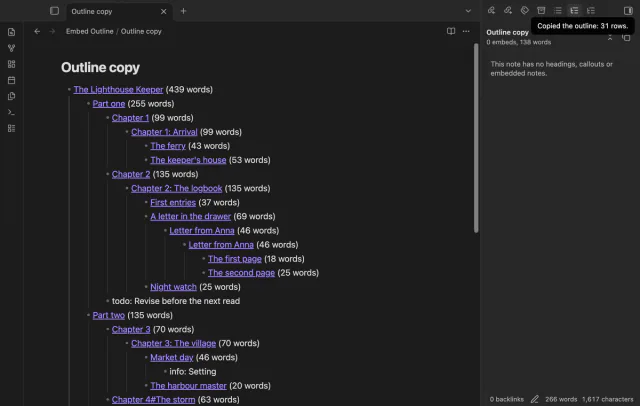Viewport: 640px width, 406px height.
Task: Open the graph view ribbon icon
Action: click(11, 48)
